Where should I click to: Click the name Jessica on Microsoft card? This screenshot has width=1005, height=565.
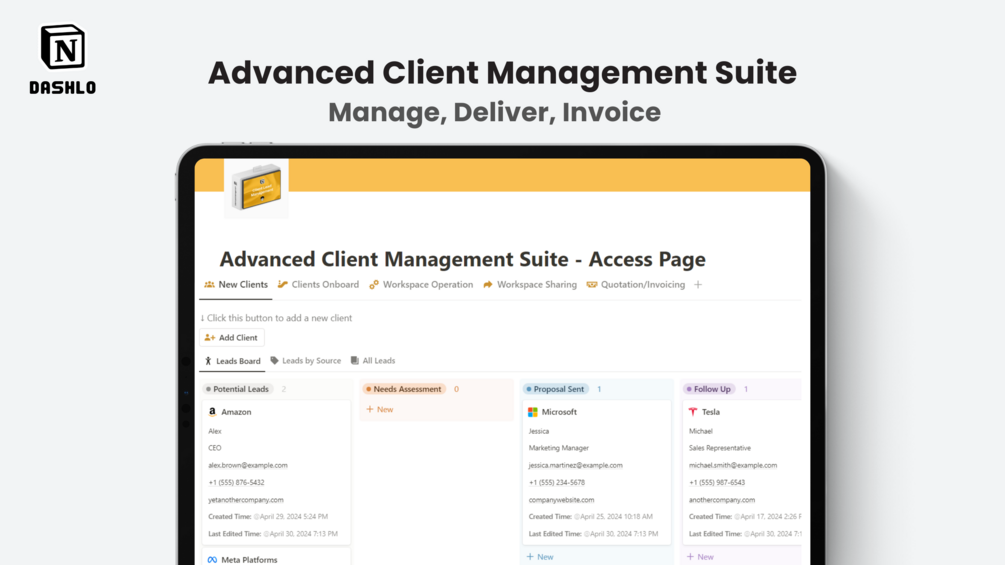point(538,431)
